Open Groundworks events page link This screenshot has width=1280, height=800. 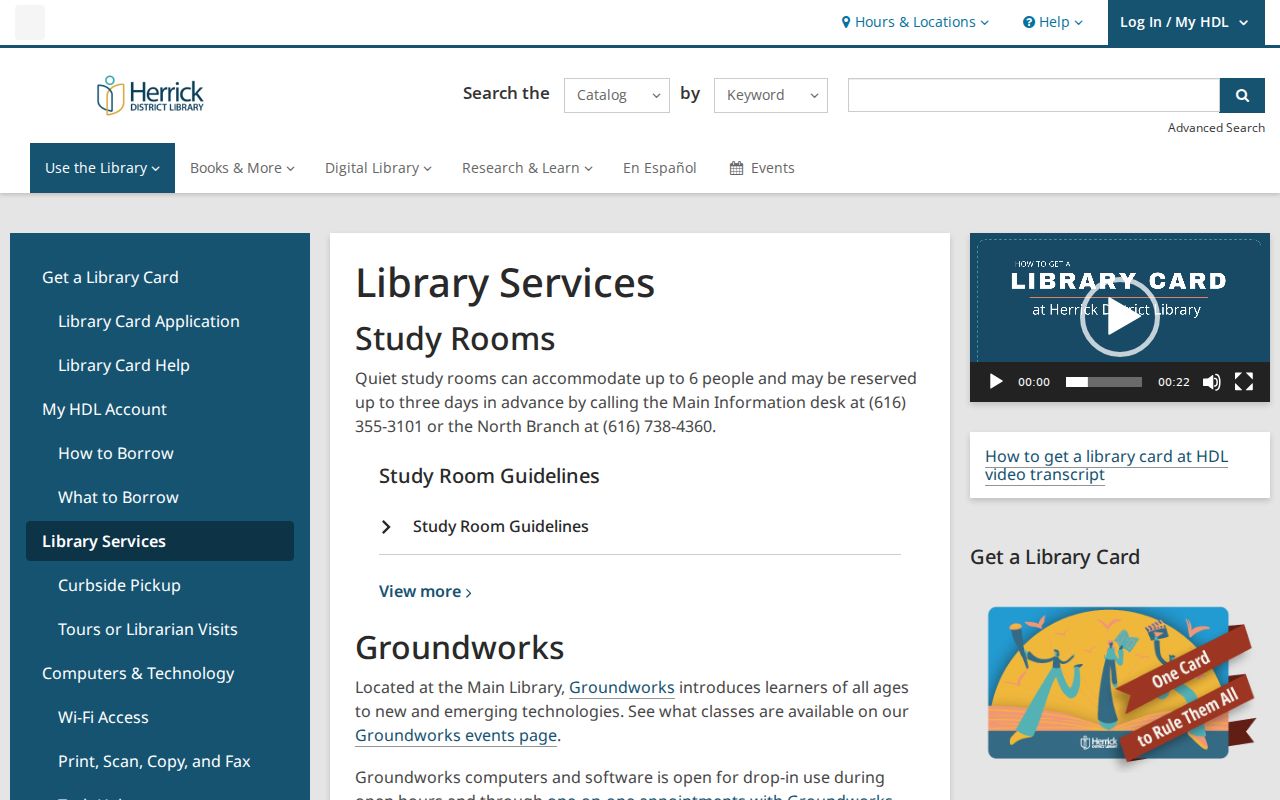[456, 736]
